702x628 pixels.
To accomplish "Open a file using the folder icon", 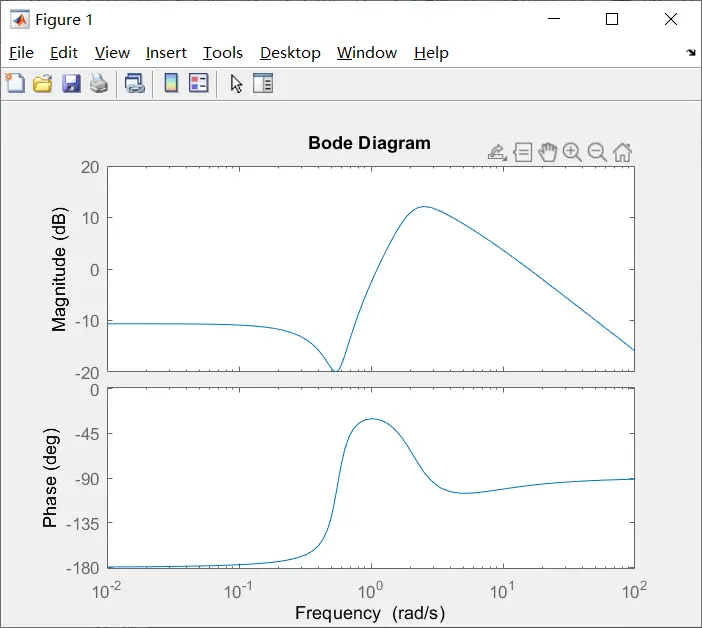I will pyautogui.click(x=43, y=84).
